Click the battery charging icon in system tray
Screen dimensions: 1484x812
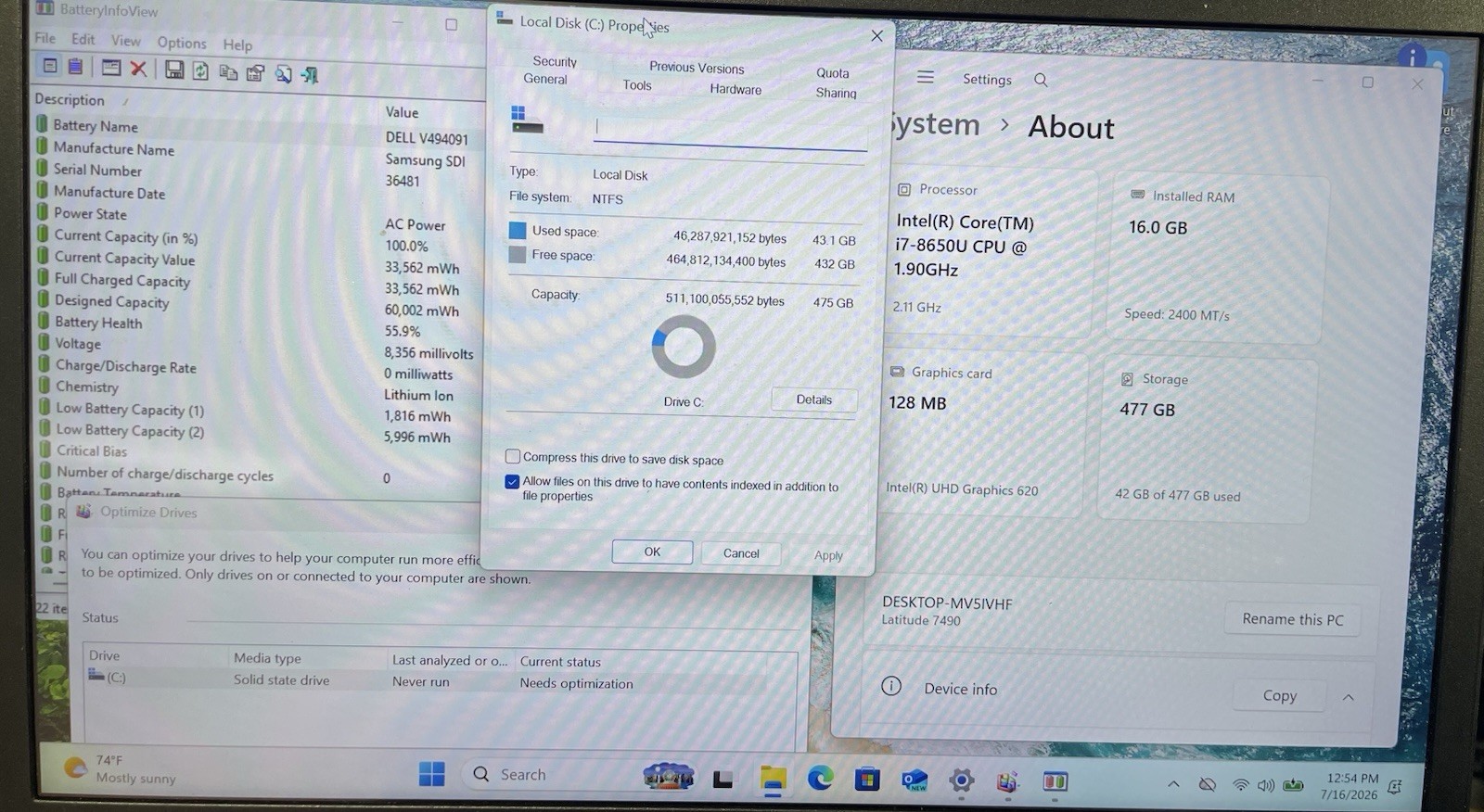(1294, 785)
